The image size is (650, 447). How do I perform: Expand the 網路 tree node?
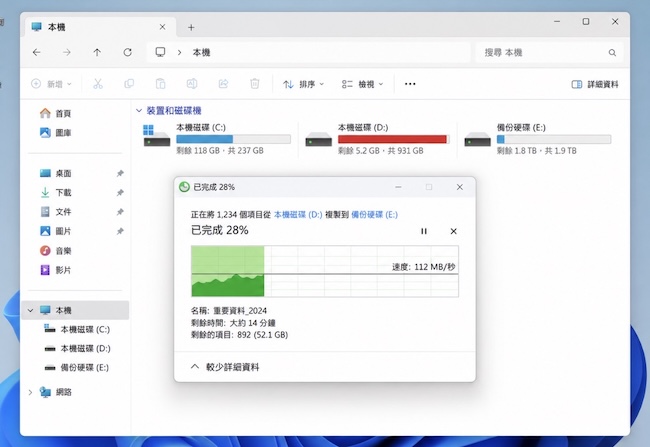point(30,392)
